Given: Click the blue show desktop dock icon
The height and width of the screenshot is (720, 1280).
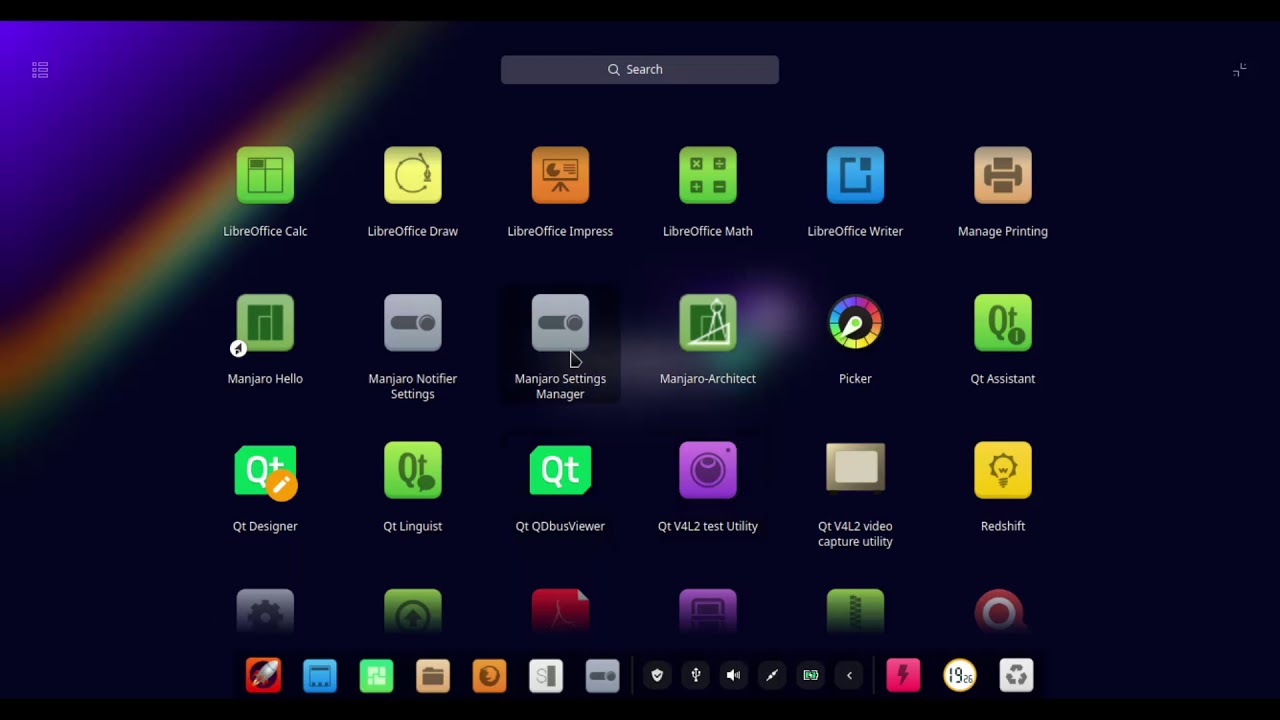Looking at the screenshot, I should coord(320,675).
